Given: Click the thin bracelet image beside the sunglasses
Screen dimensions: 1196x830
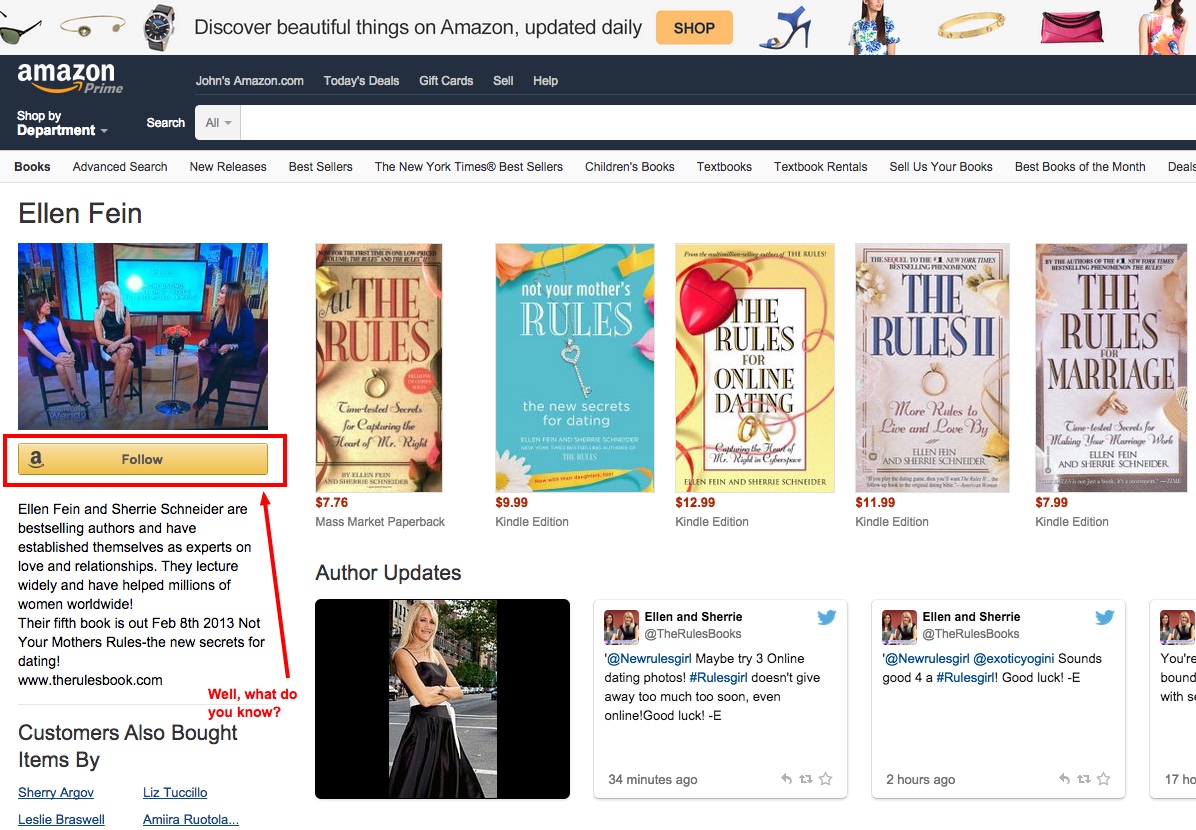Looking at the screenshot, I should point(92,27).
